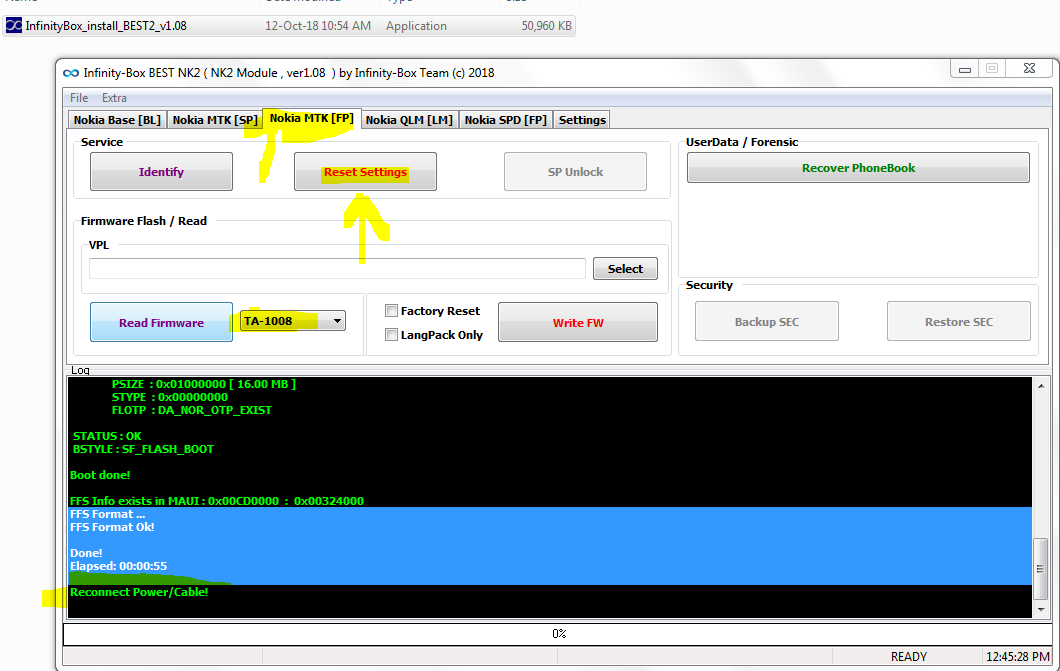This screenshot has width=1060, height=671.
Task: Enable the Factory Reset checkbox
Action: click(x=391, y=311)
